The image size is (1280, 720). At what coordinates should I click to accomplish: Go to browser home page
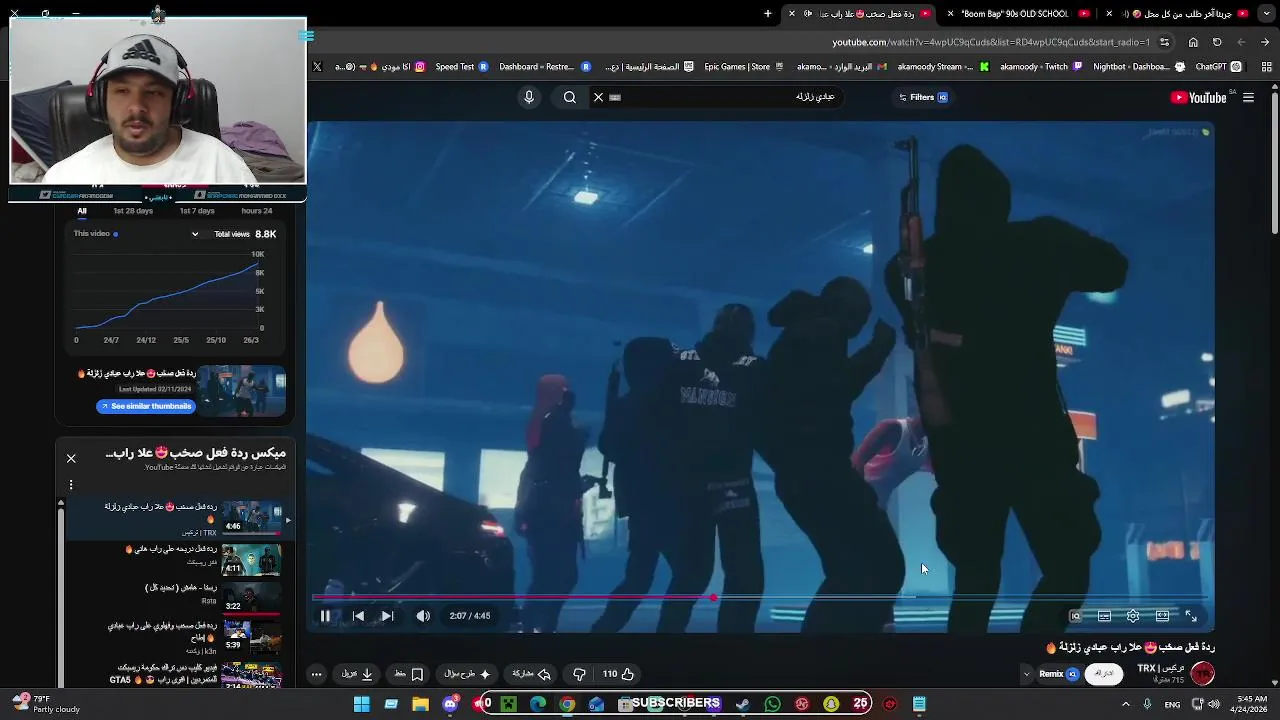tap(1193, 42)
